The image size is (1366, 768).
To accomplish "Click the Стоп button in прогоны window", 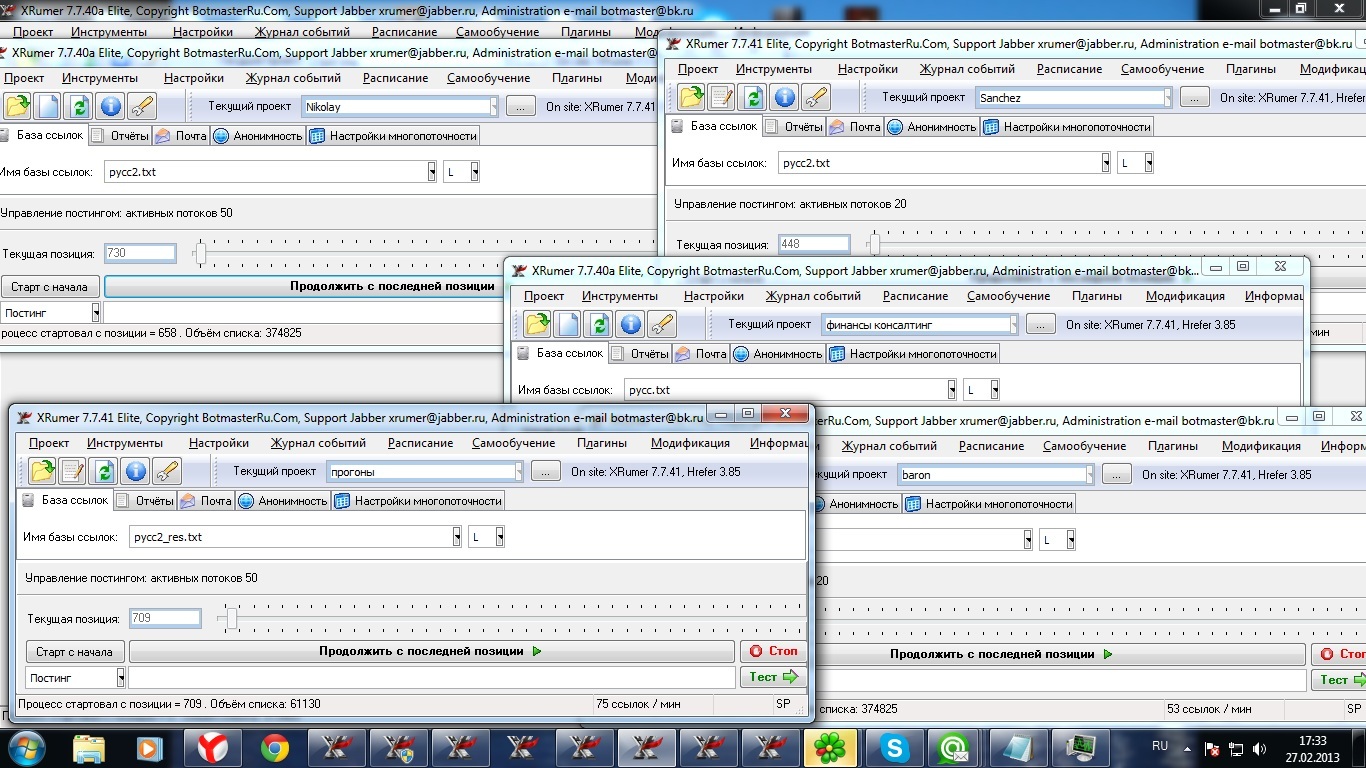I will click(773, 651).
